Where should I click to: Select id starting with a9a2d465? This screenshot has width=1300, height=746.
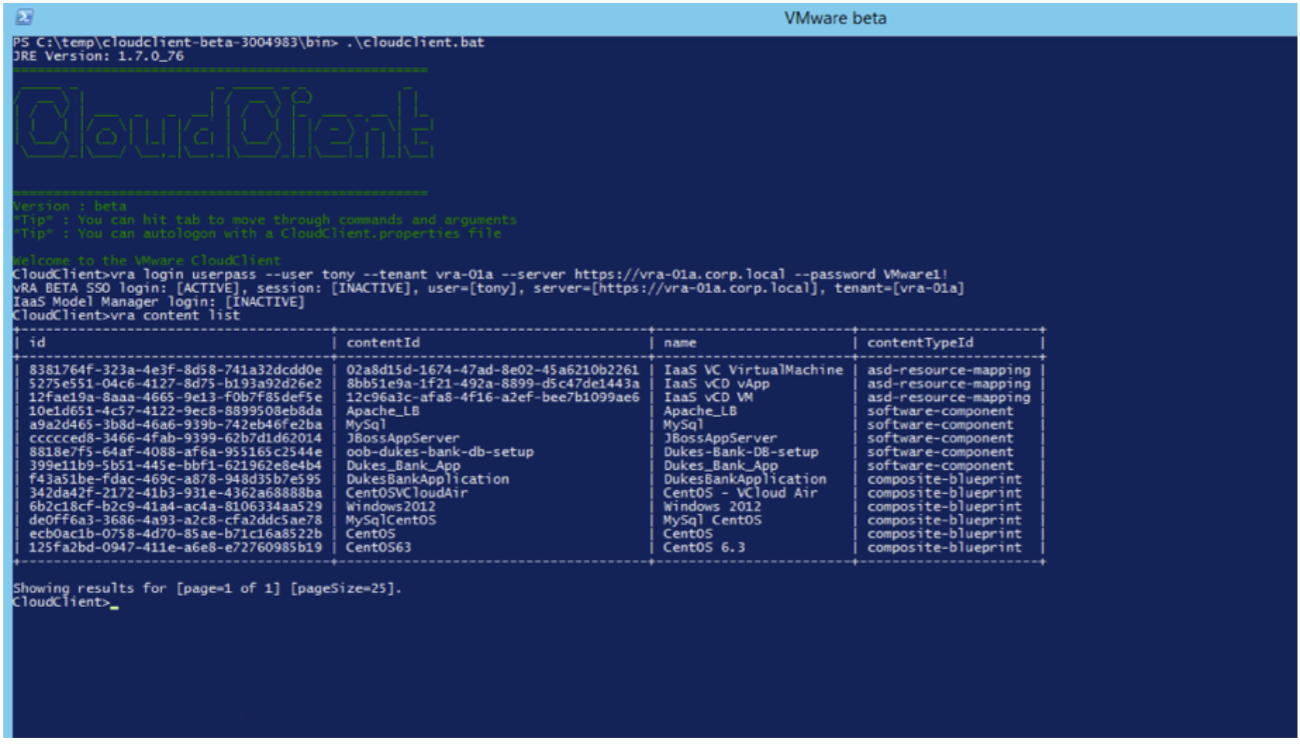[175, 425]
